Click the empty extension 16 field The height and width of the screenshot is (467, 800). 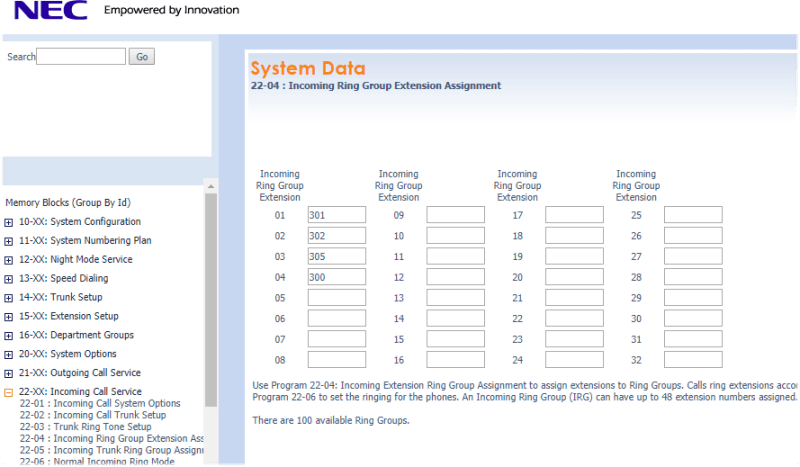[456, 360]
